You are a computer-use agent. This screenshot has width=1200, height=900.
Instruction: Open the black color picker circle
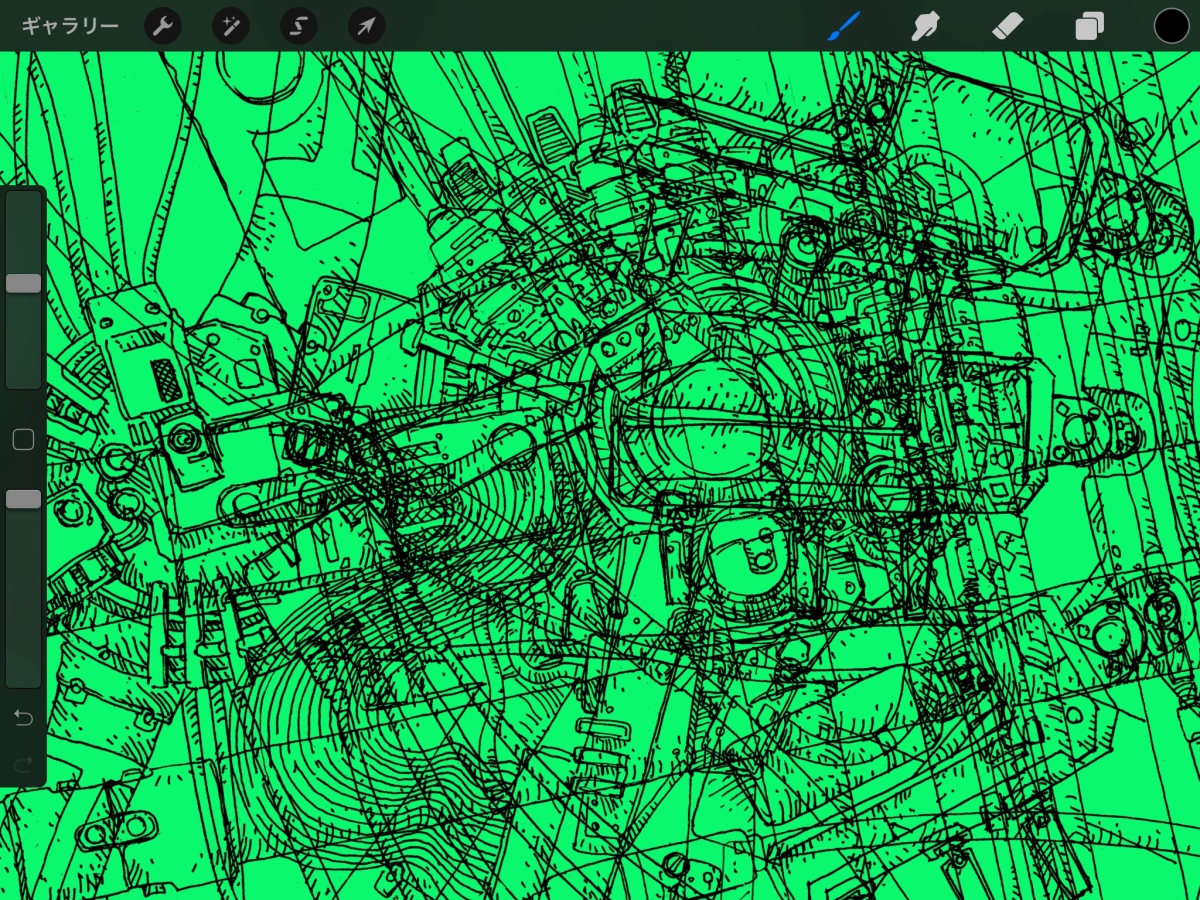point(1171,26)
